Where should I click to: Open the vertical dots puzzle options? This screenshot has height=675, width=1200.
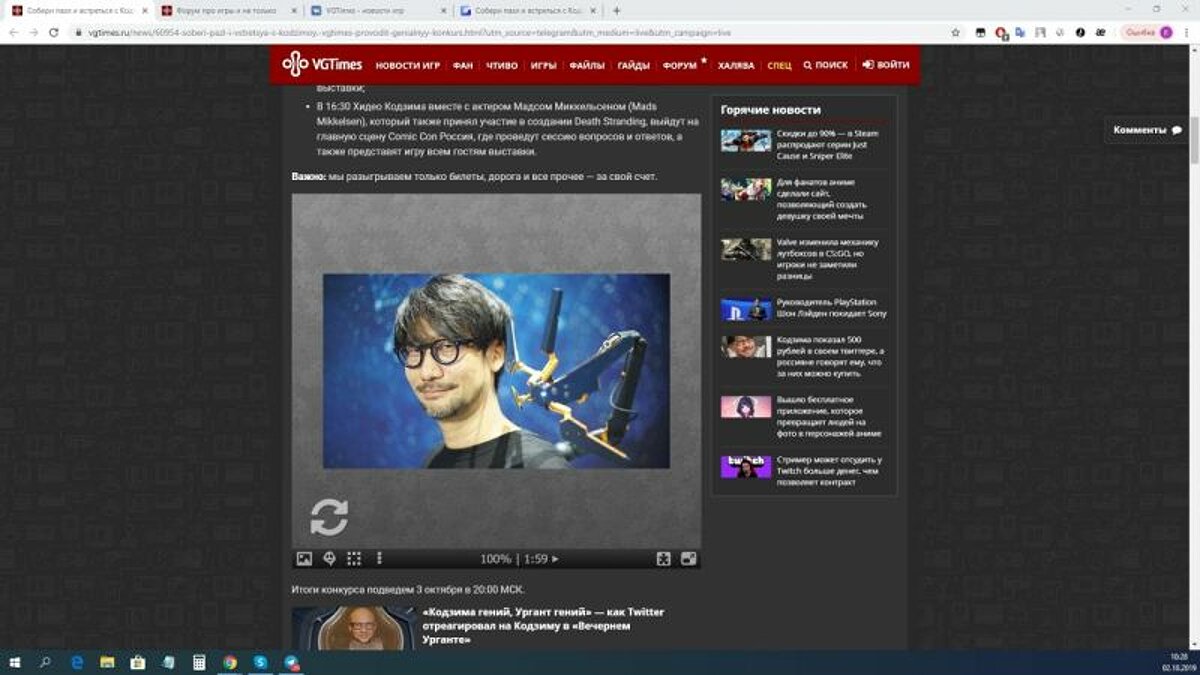[x=379, y=559]
